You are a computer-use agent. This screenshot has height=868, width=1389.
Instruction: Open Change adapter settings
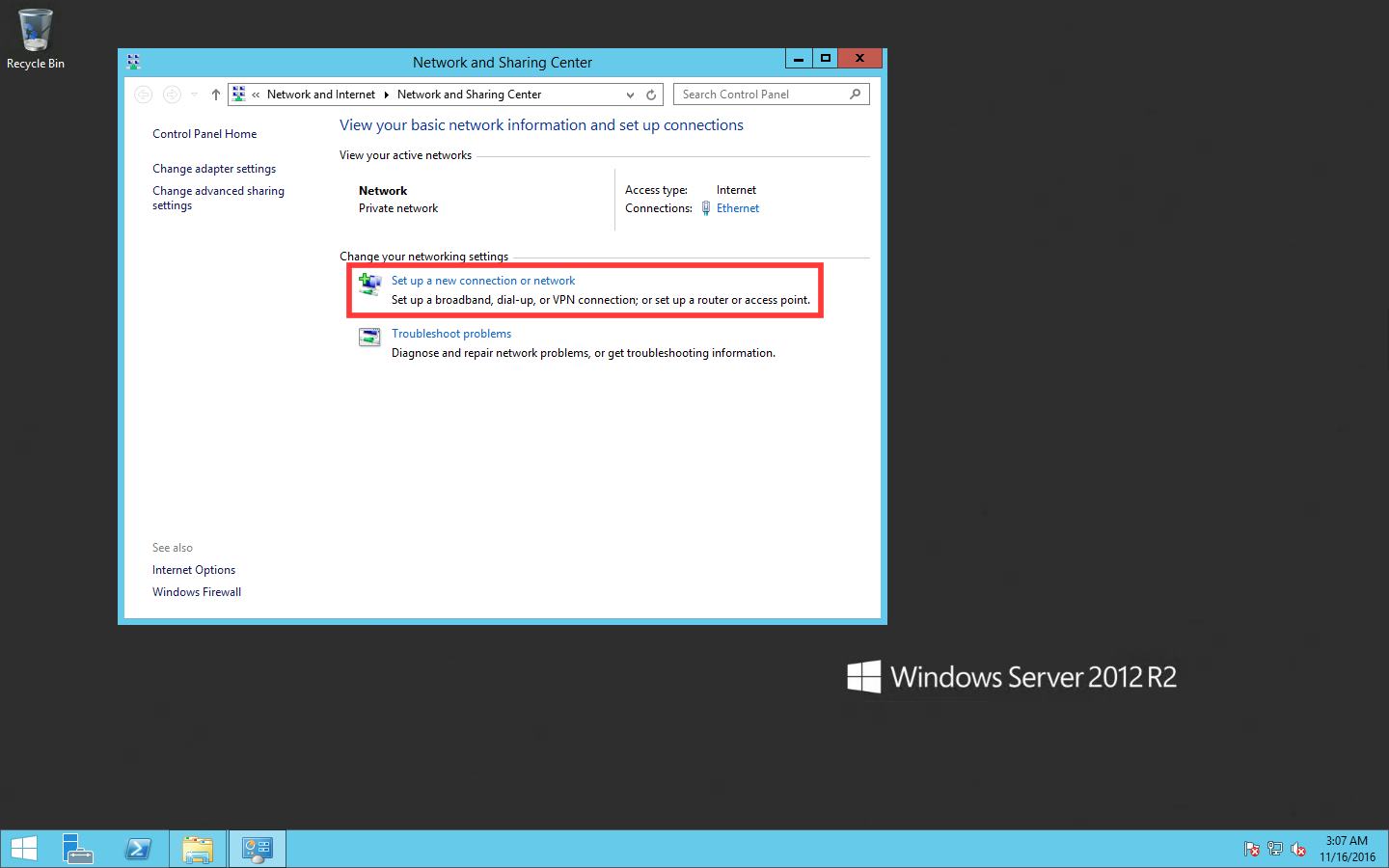214,169
